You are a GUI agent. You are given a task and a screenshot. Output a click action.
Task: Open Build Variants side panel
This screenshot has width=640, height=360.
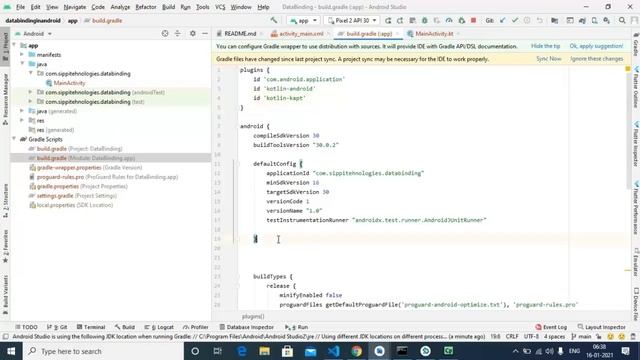[x=5, y=295]
